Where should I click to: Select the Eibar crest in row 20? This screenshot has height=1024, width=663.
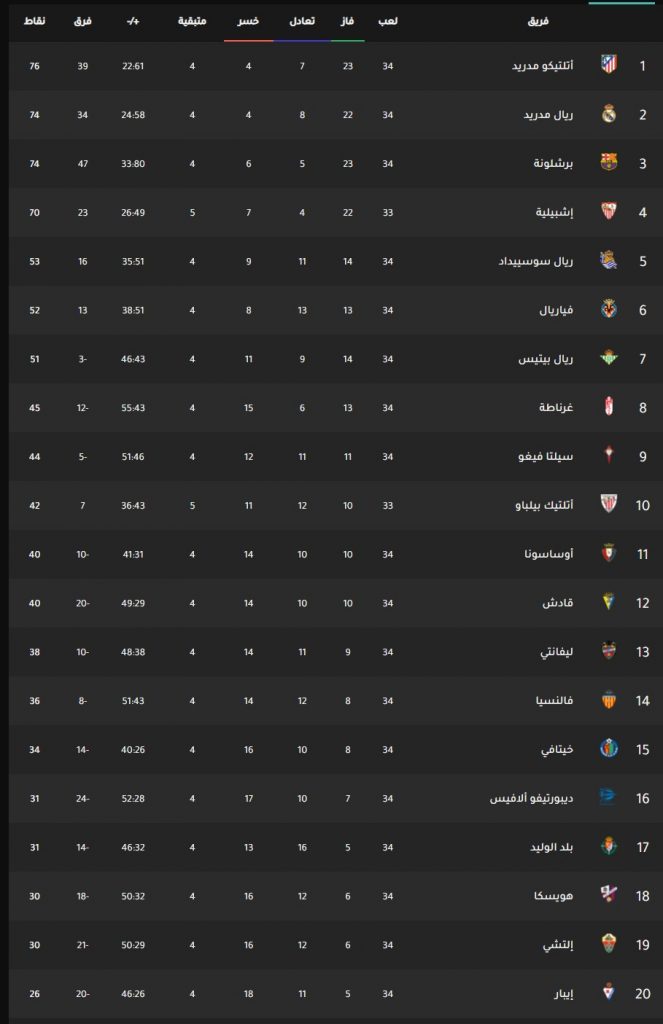coord(609,992)
